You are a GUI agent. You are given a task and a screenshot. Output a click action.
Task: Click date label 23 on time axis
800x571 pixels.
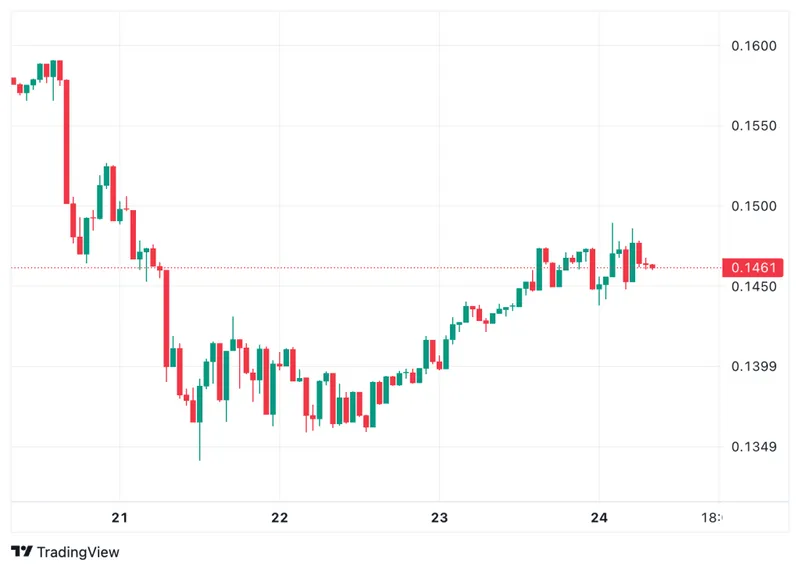[x=439, y=517]
